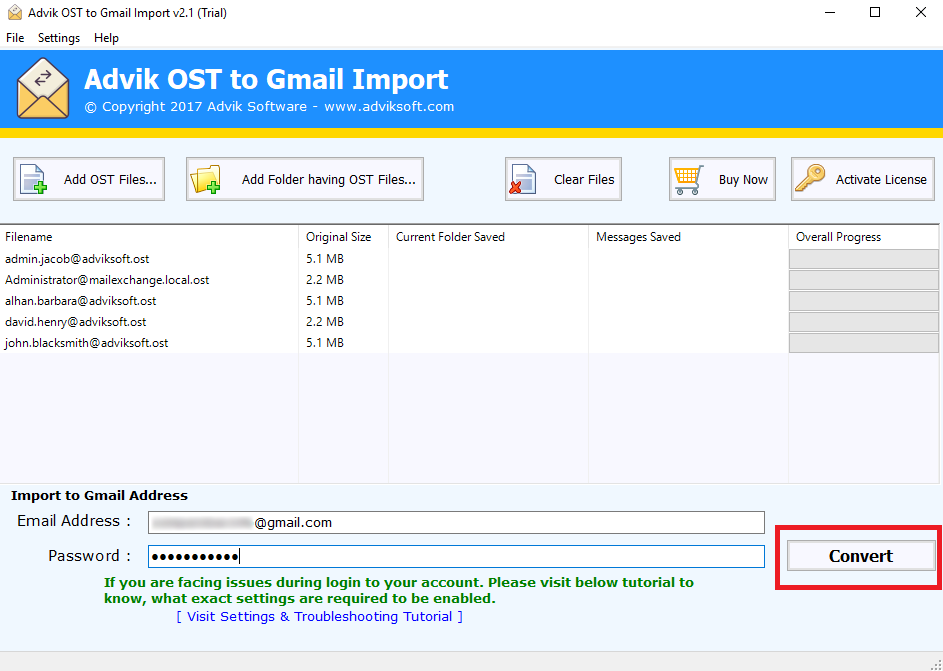Click the 2.2 MB size for david.henry
This screenshot has width=943, height=671.
(x=325, y=322)
